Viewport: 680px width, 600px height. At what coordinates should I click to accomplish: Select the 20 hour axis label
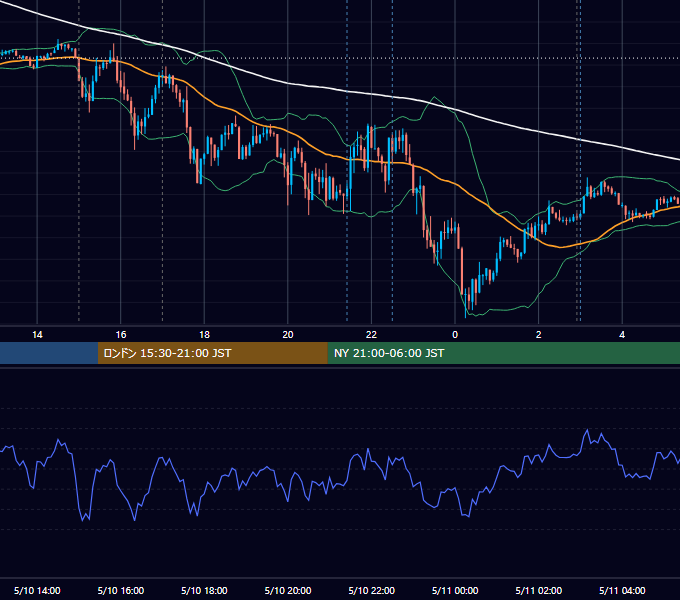tap(288, 335)
